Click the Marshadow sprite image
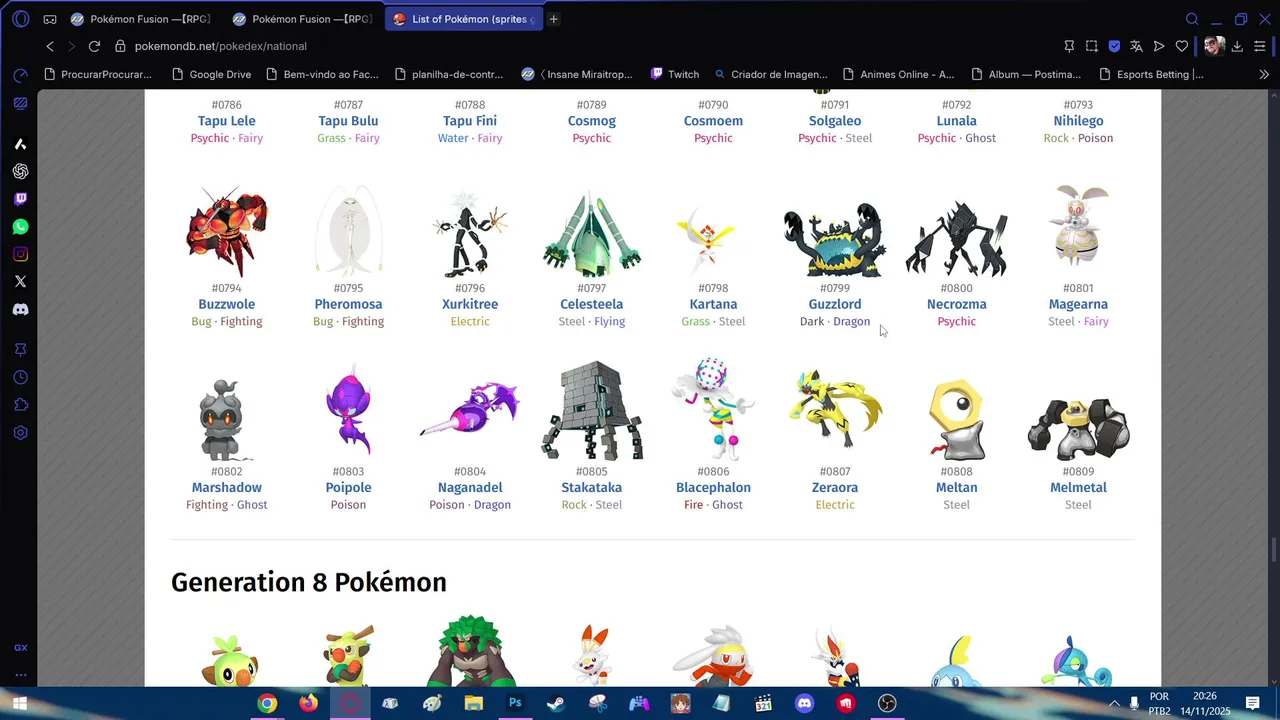This screenshot has height=720, width=1280. (227, 418)
